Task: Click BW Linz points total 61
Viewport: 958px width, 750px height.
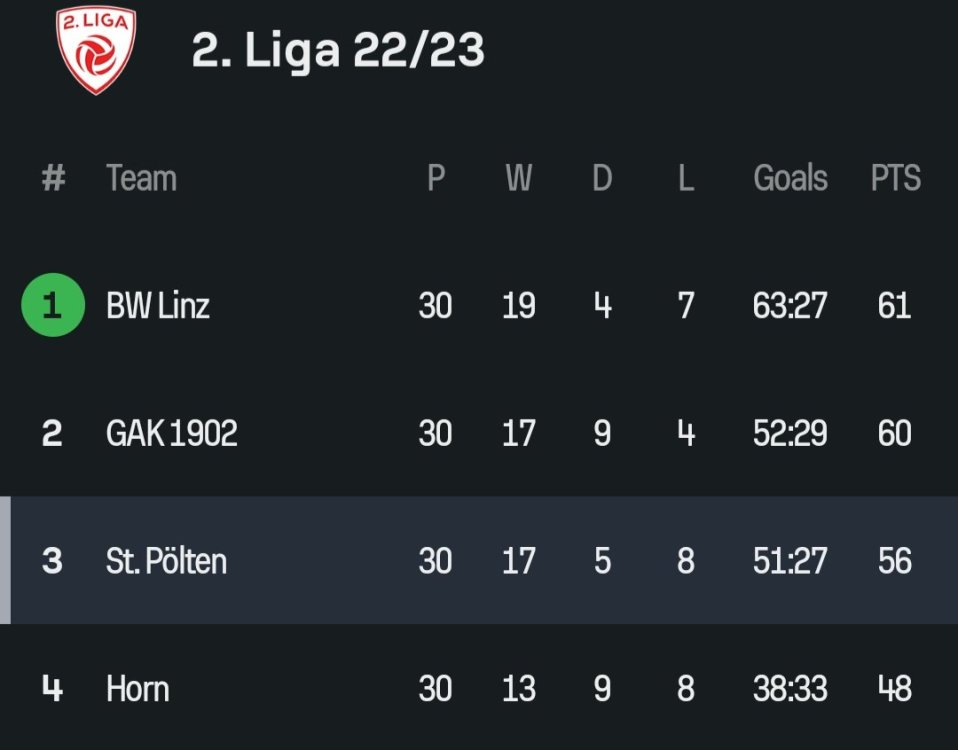Action: tap(894, 306)
